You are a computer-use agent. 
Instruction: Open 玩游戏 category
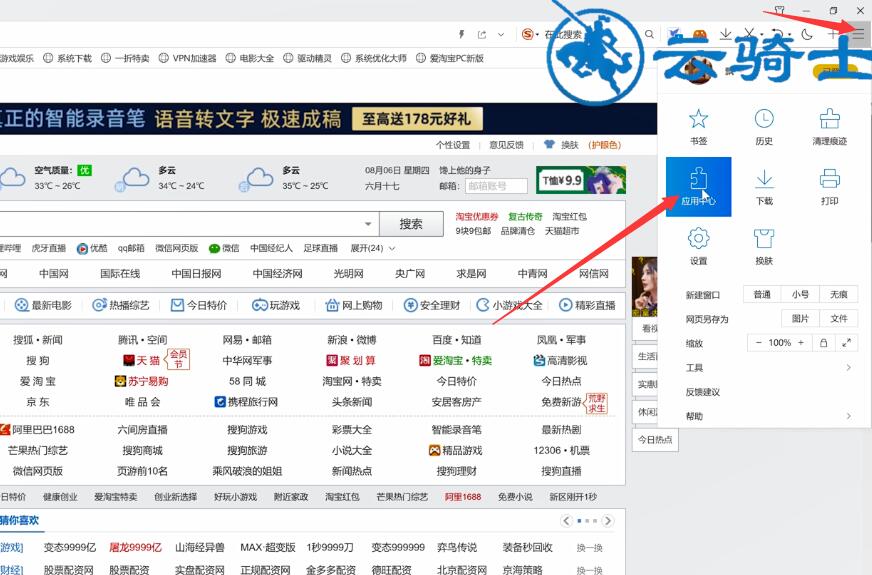(276, 305)
